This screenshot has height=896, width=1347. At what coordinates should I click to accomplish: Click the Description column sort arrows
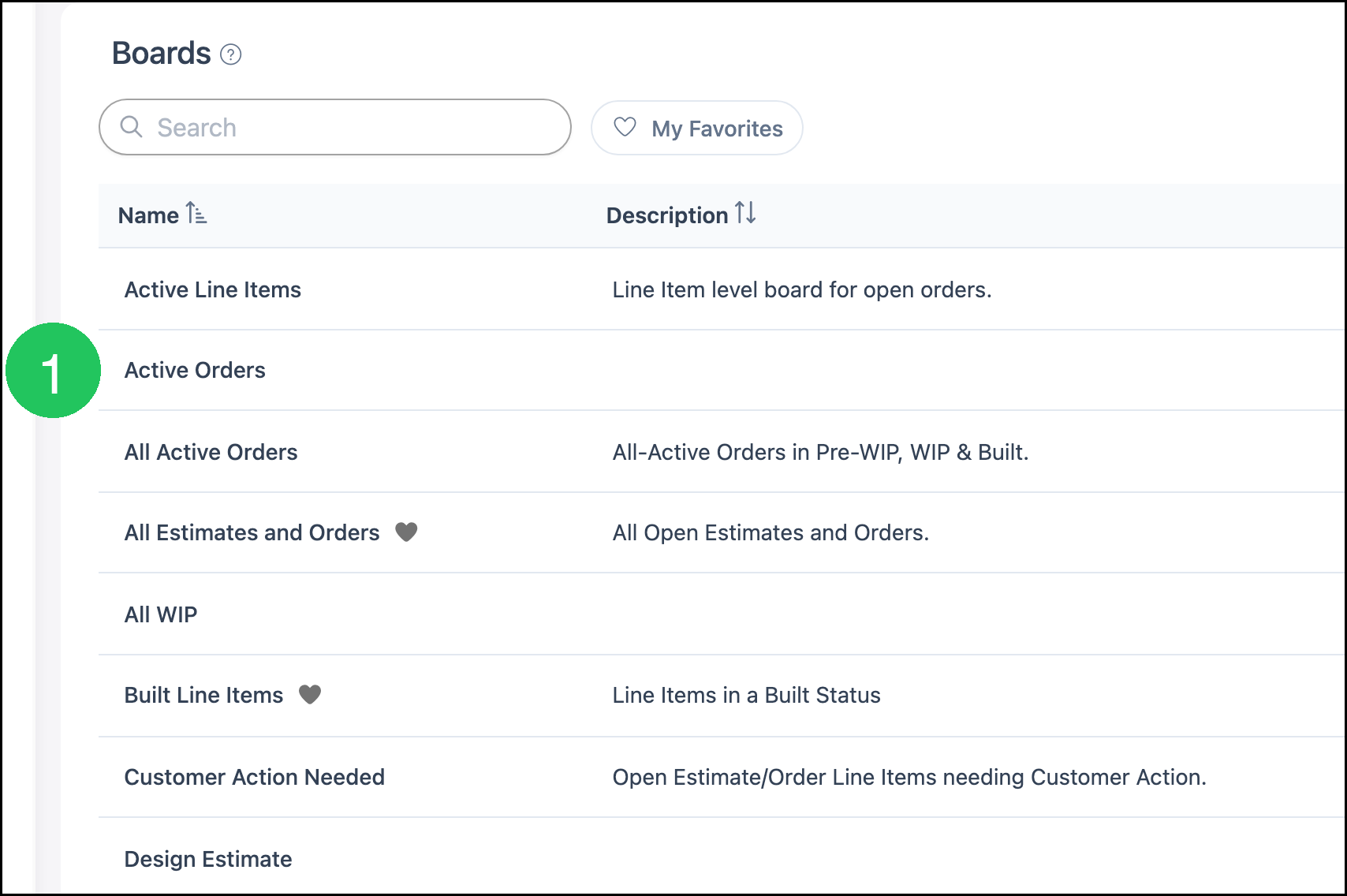coord(745,213)
